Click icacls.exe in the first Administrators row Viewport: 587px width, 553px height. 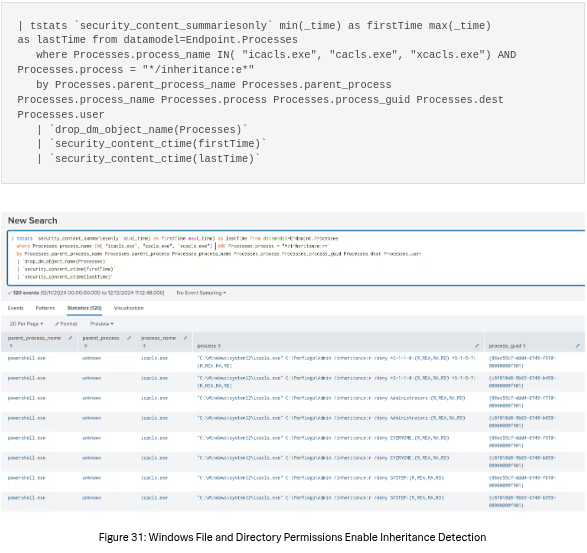pos(154,398)
